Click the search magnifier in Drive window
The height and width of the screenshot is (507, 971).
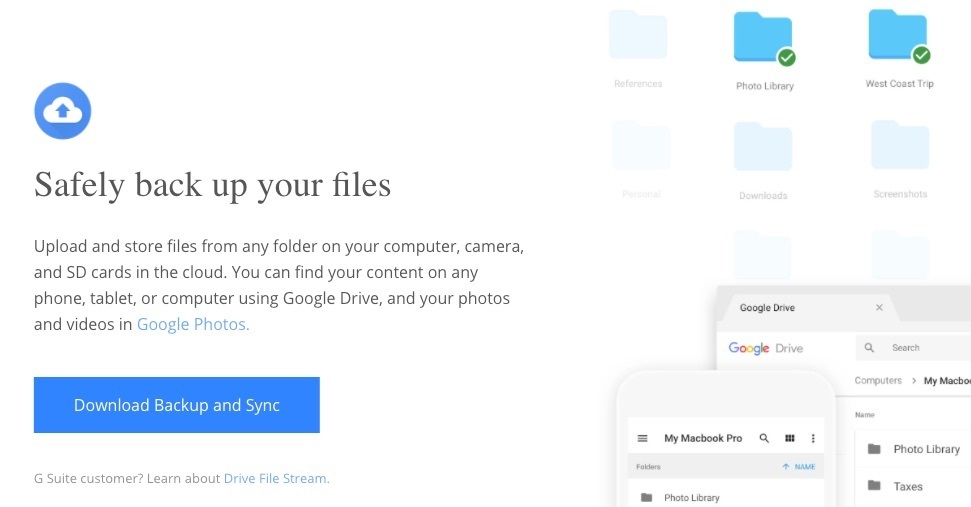point(869,348)
